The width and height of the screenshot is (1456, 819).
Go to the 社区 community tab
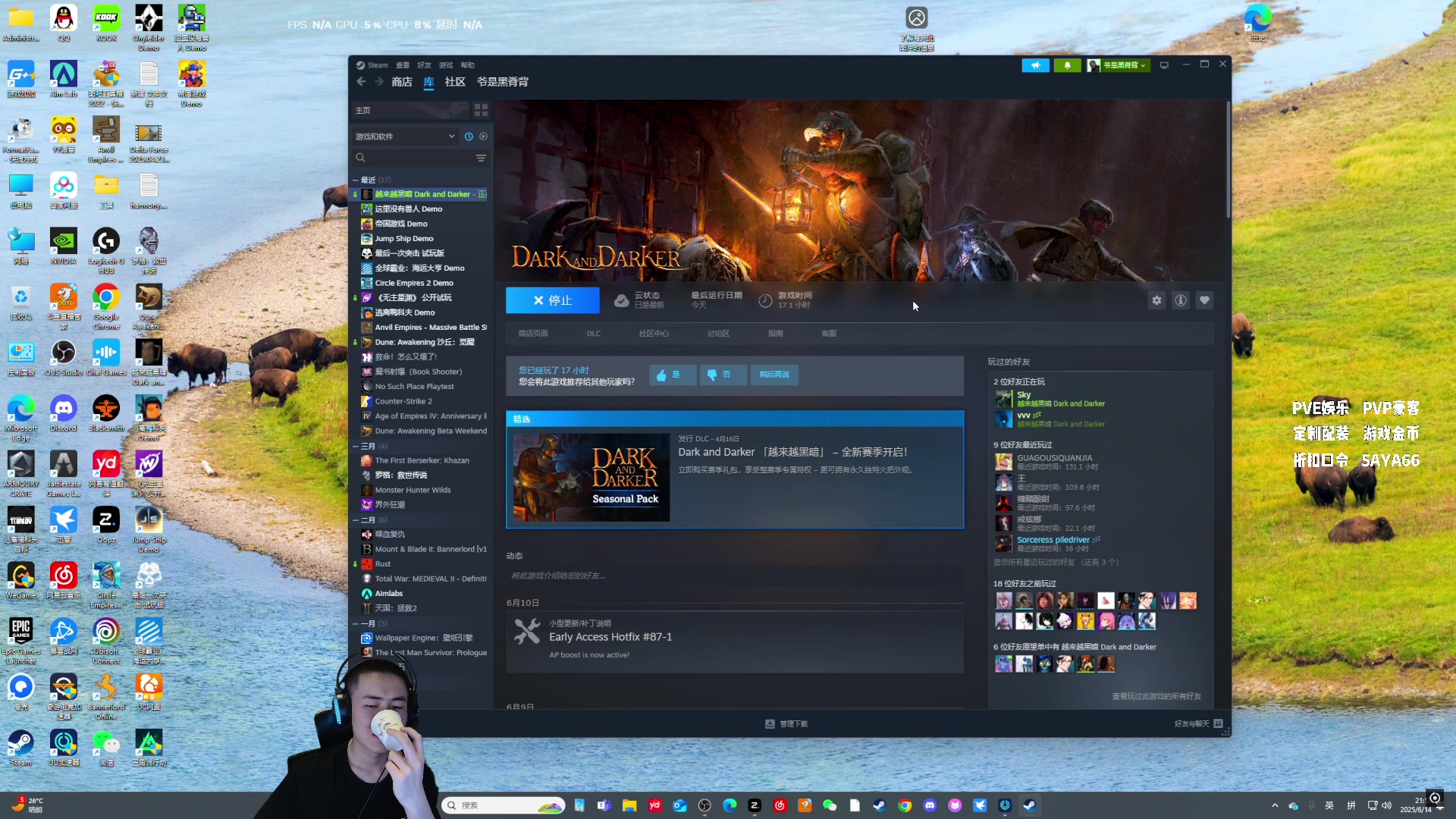tap(455, 82)
